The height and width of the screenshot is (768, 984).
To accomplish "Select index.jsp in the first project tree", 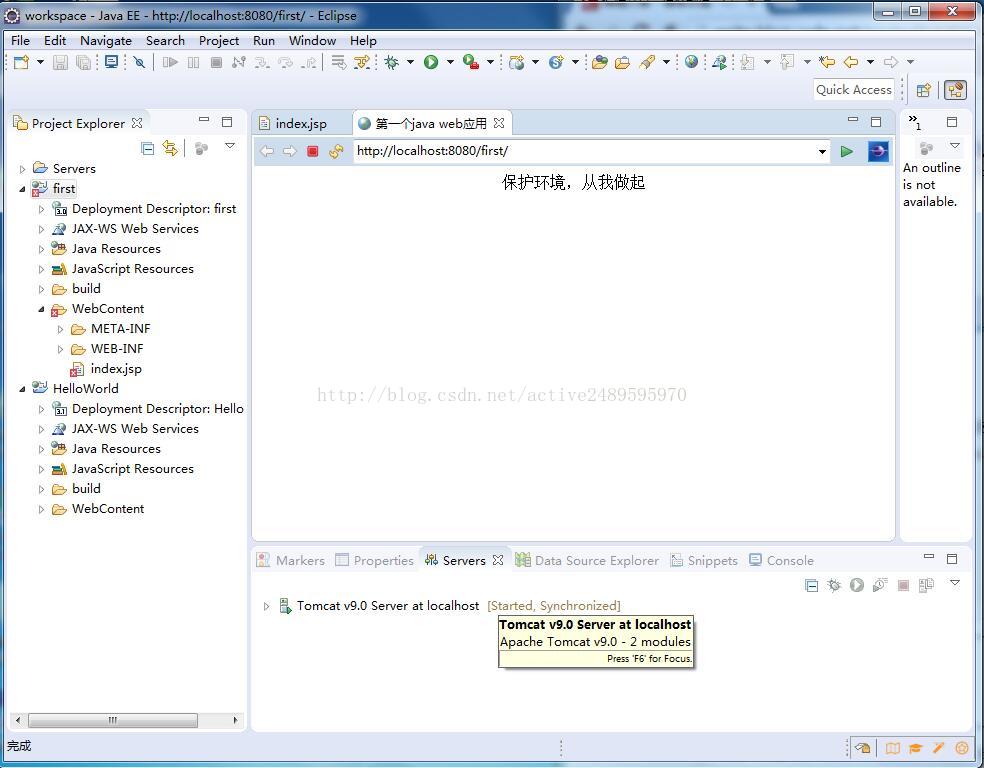I will point(116,369).
